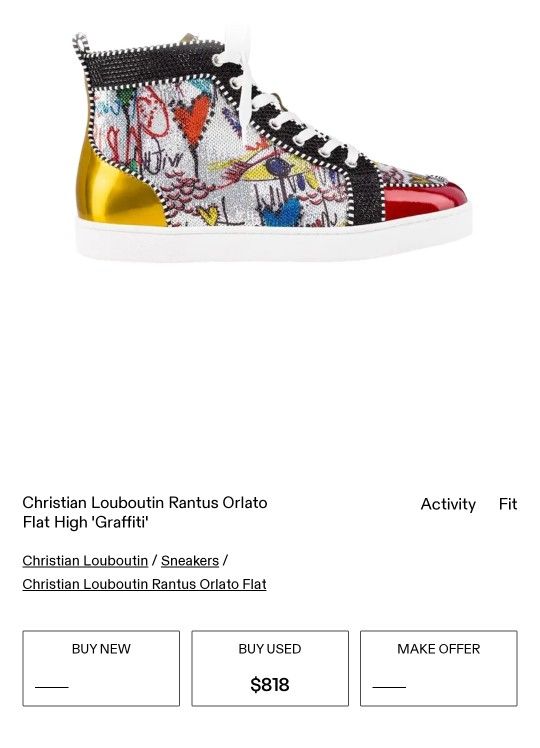Click the MAKE OFFER box
The width and height of the screenshot is (540, 748).
(438, 668)
